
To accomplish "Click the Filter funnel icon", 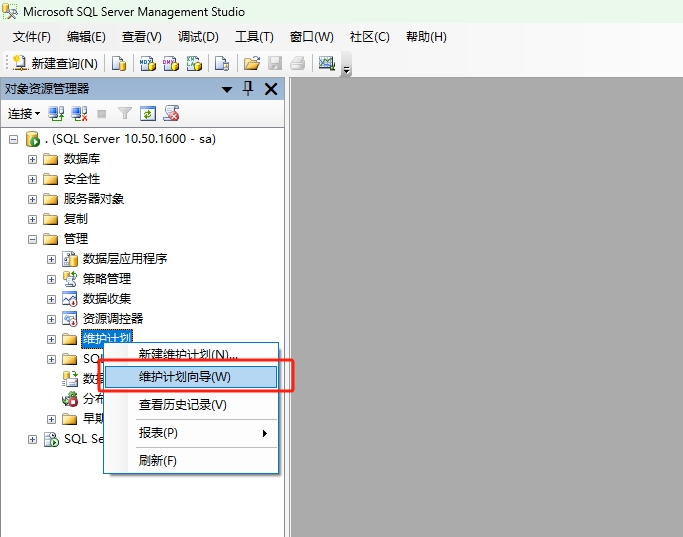I will coord(125,114).
